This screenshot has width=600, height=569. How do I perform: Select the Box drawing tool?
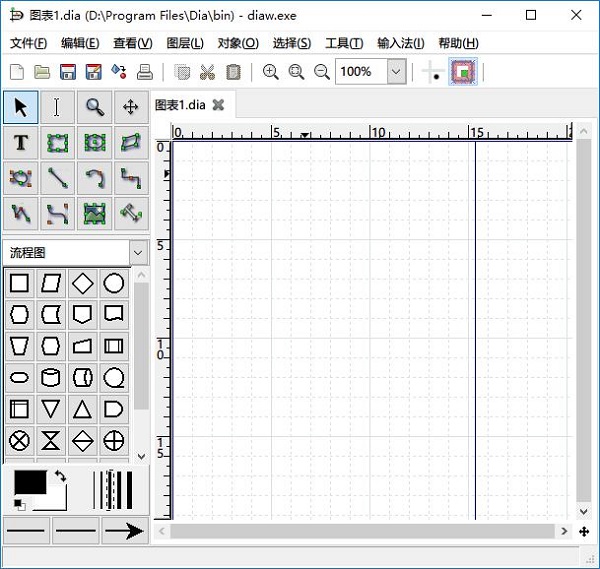click(x=57, y=143)
